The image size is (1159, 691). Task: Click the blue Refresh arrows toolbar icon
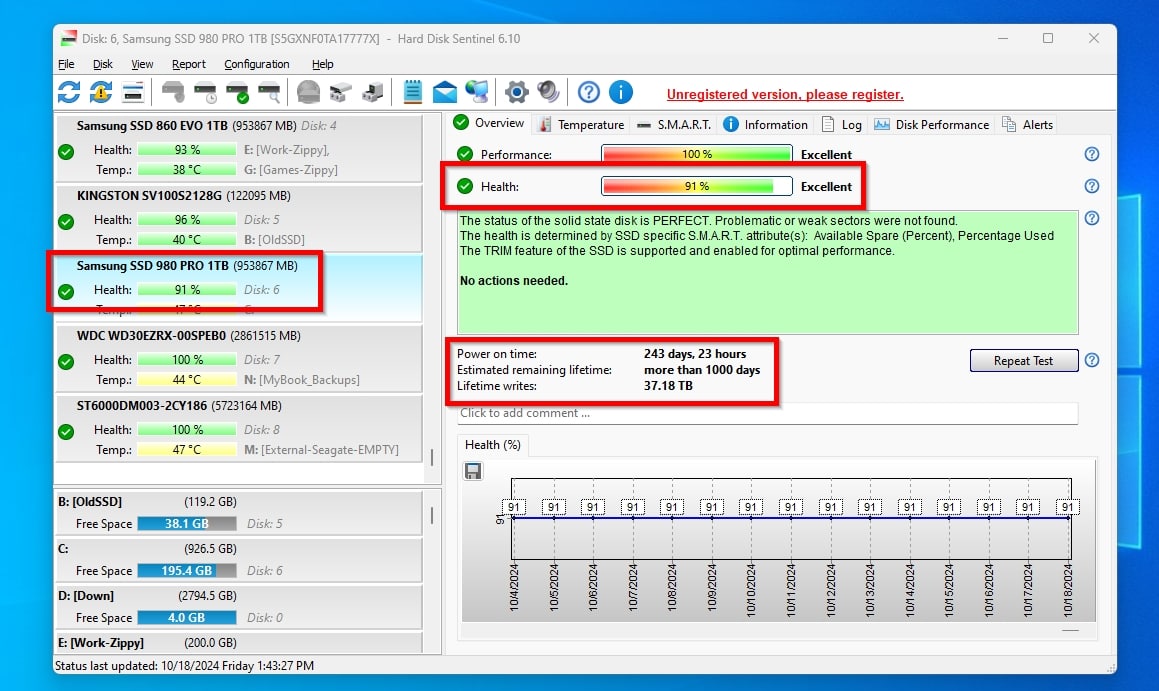(x=69, y=93)
